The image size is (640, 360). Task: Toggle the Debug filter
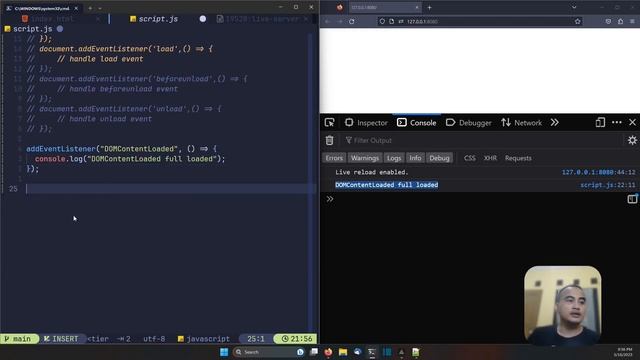pyautogui.click(x=439, y=158)
